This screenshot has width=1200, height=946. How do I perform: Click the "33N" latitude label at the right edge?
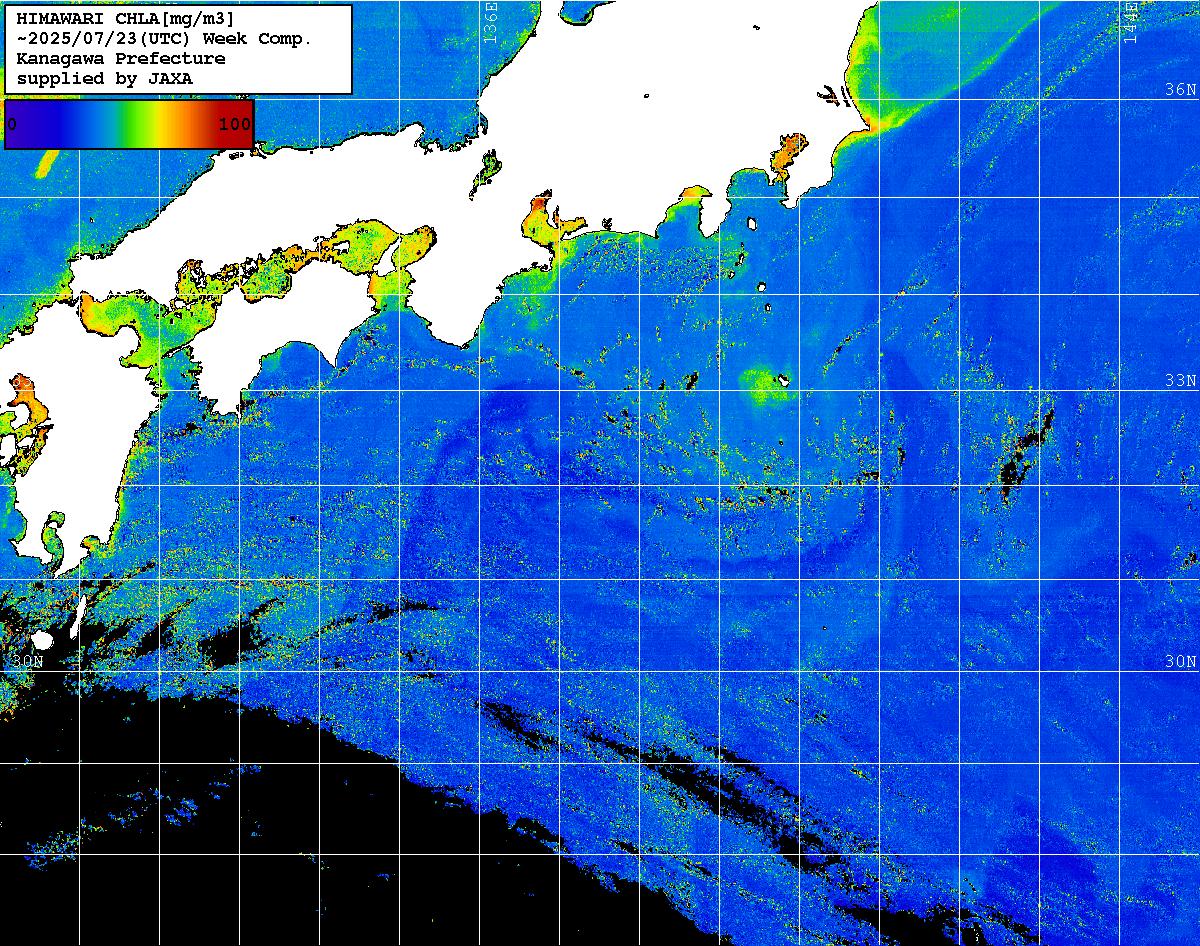click(1181, 381)
